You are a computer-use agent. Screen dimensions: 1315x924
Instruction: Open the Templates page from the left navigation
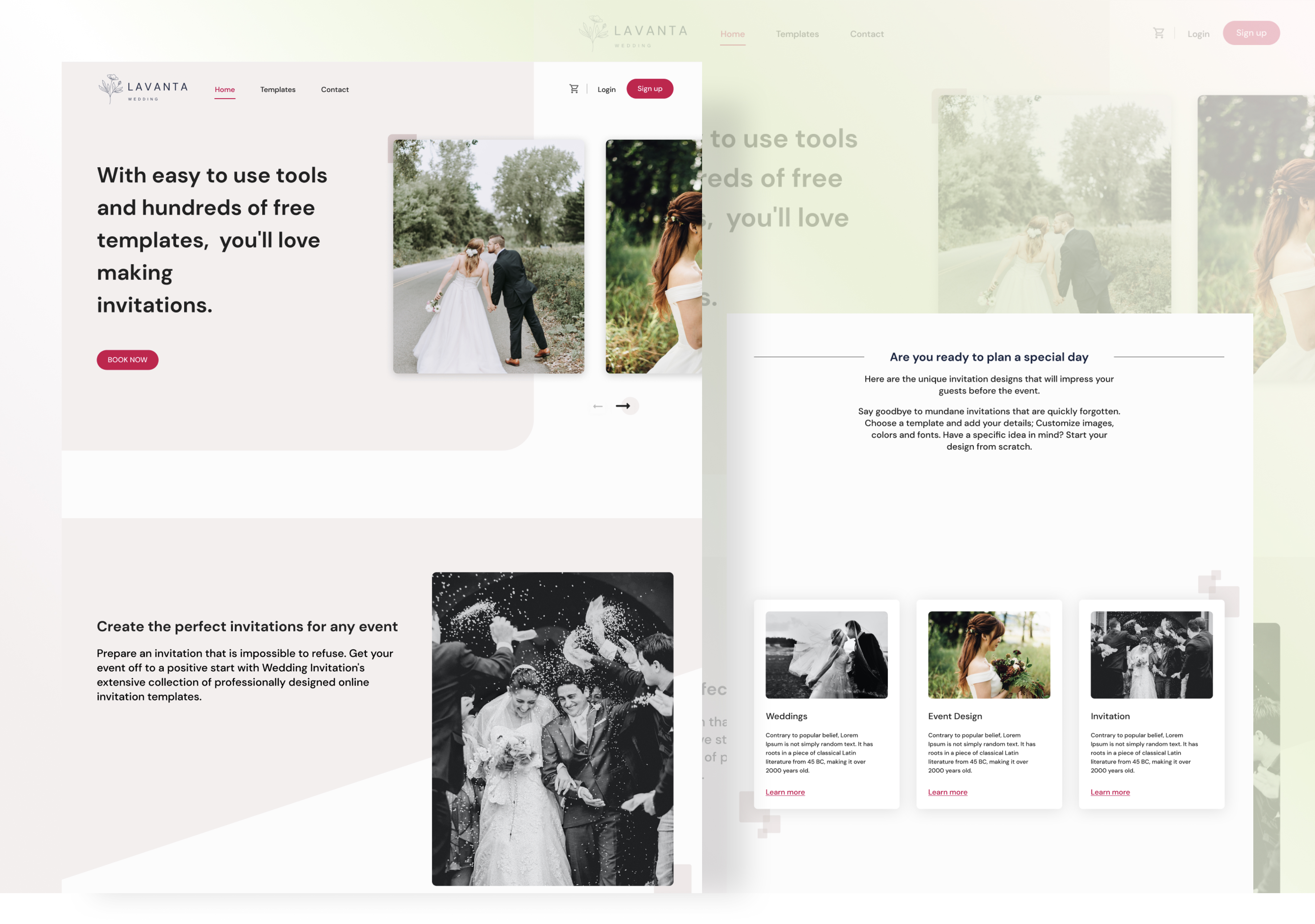(278, 89)
